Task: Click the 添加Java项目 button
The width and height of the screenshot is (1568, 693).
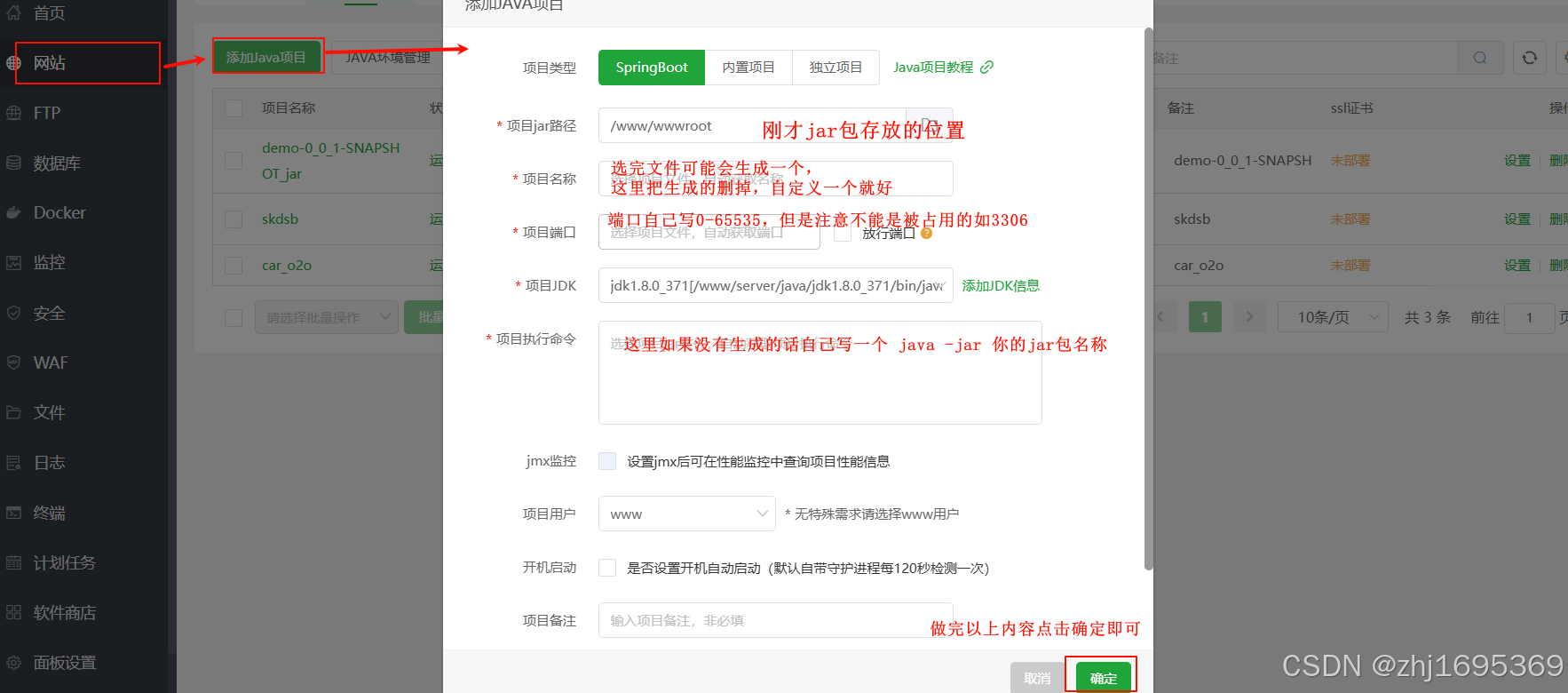Action: tap(266, 57)
